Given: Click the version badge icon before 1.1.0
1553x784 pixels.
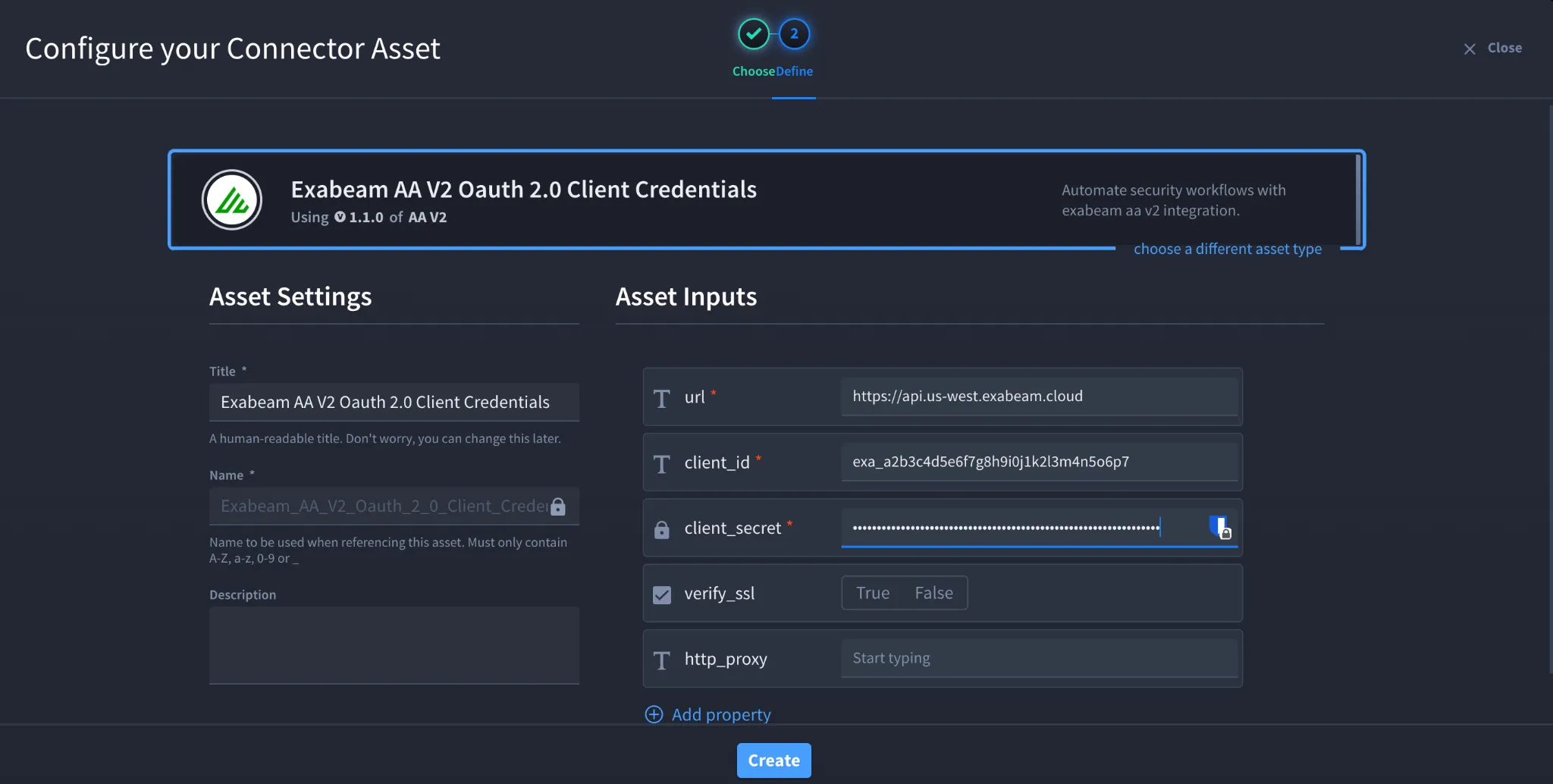Looking at the screenshot, I should point(340,217).
